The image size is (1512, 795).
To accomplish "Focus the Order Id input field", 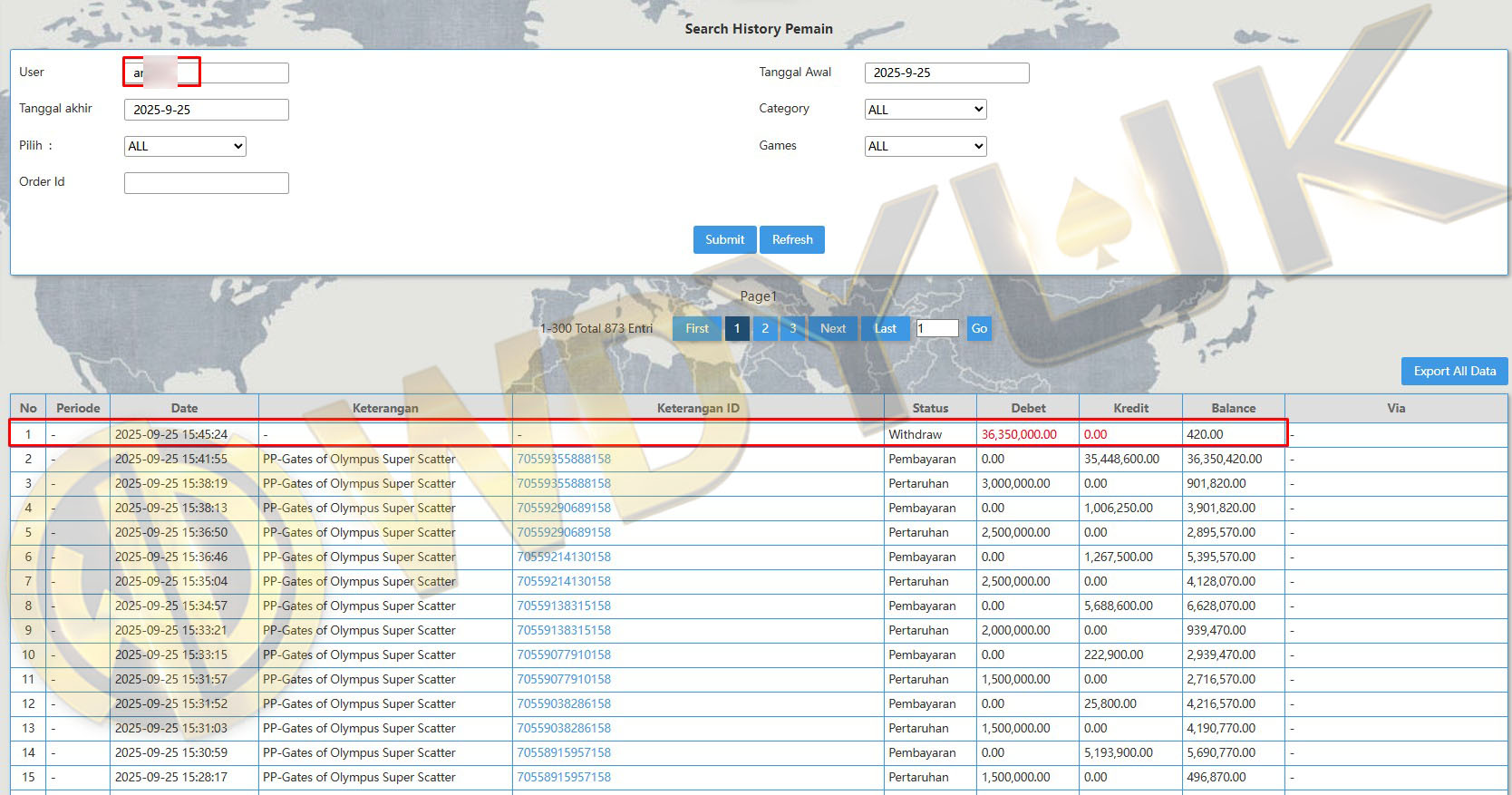I will [x=207, y=183].
